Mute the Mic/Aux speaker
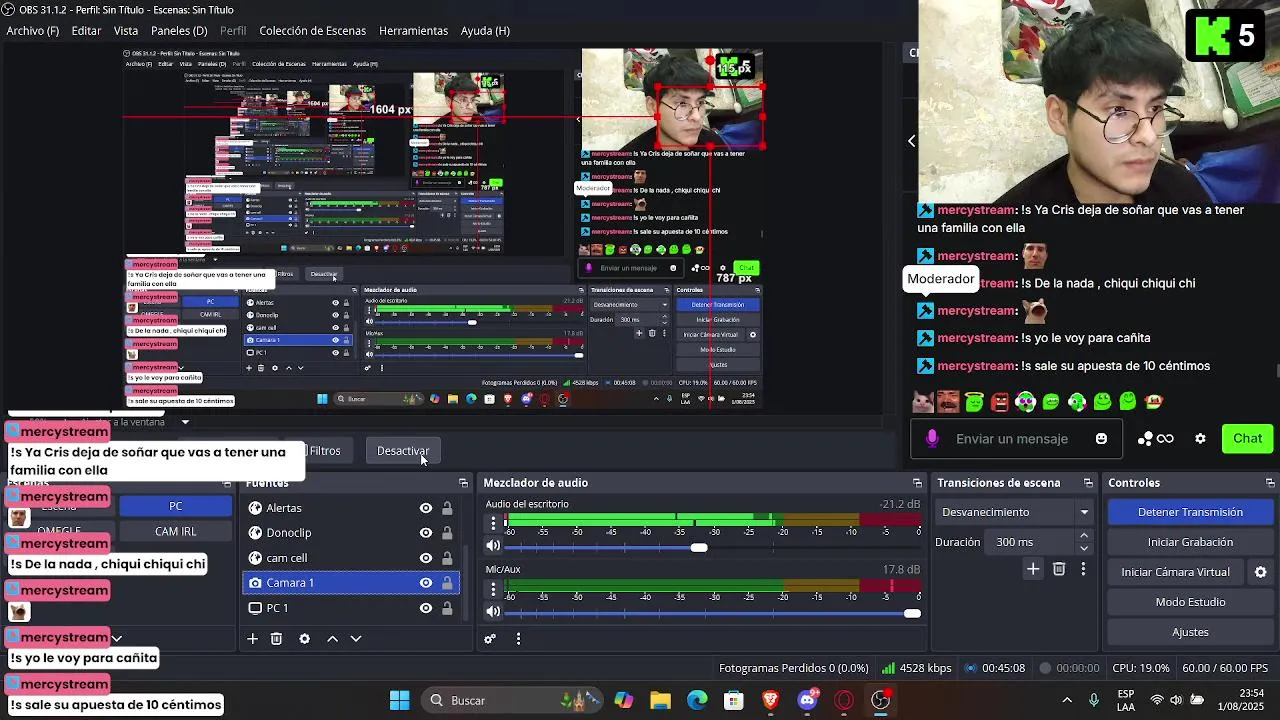Image resolution: width=1280 pixels, height=720 pixels. click(493, 612)
